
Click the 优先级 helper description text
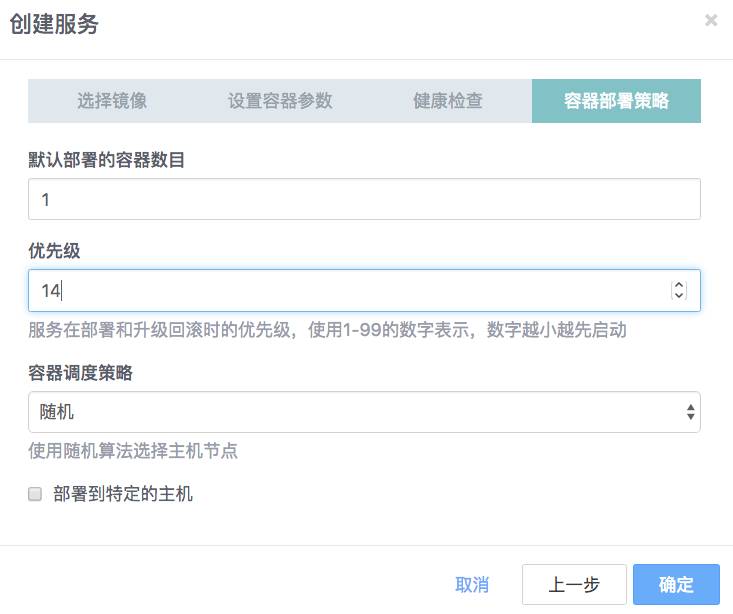327,330
